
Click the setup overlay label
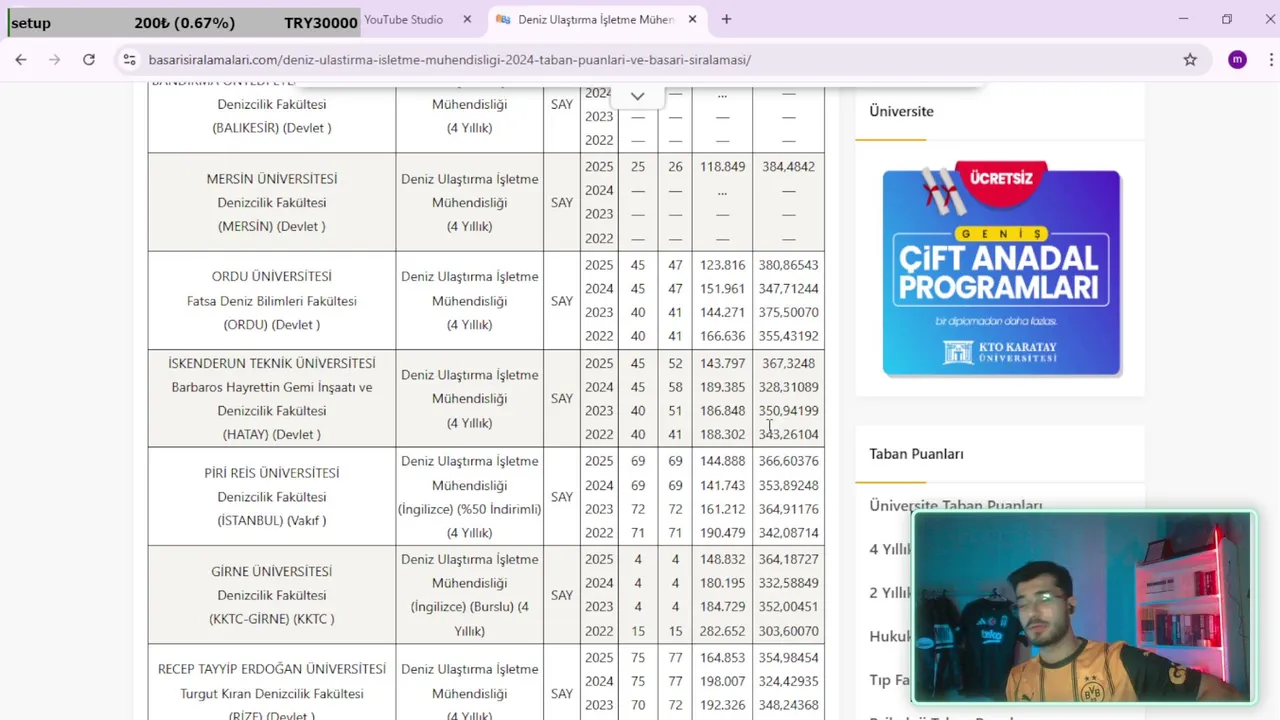click(x=31, y=23)
